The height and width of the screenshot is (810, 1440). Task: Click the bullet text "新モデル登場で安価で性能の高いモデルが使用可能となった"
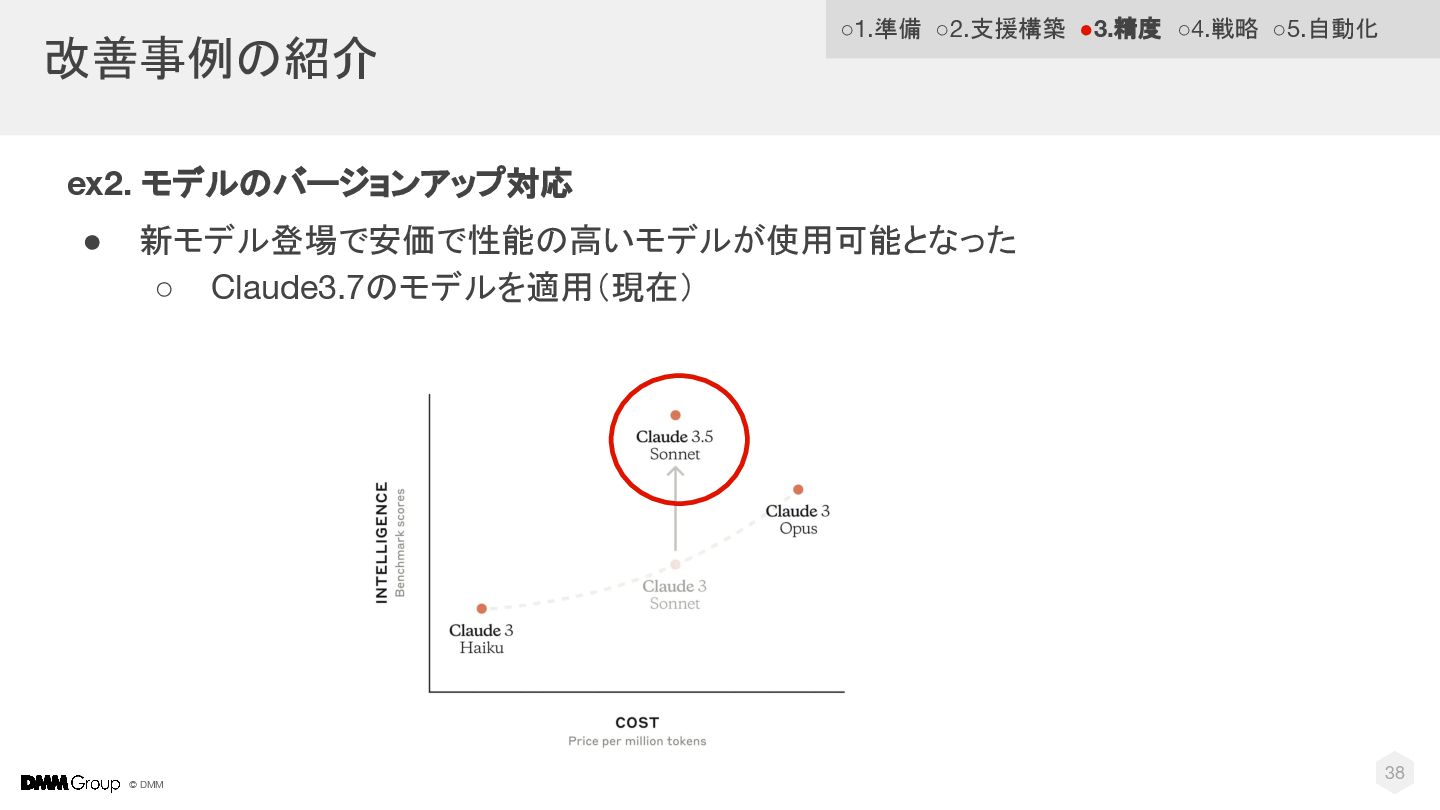tap(578, 240)
